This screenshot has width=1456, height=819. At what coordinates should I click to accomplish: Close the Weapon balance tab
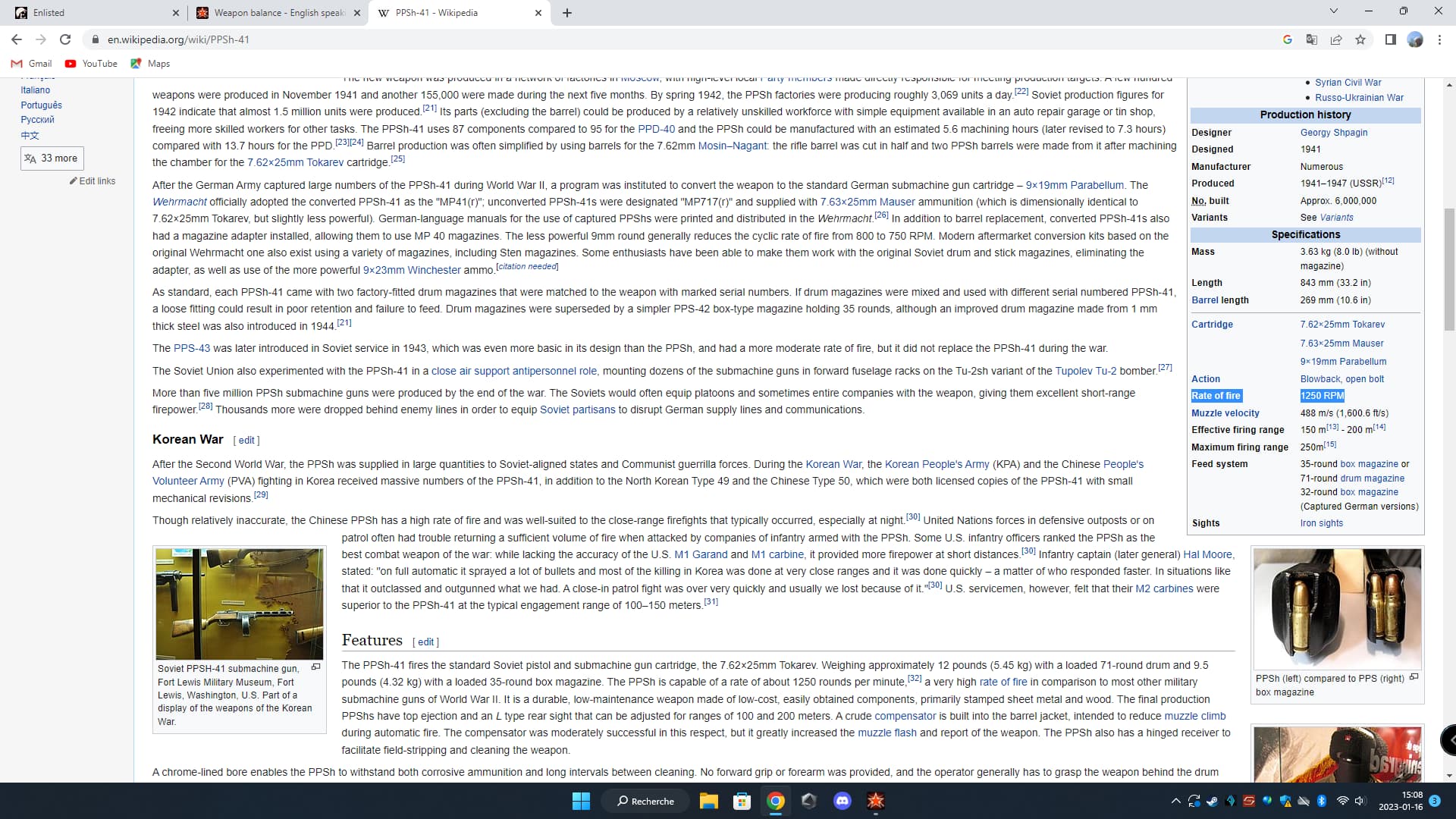[358, 13]
